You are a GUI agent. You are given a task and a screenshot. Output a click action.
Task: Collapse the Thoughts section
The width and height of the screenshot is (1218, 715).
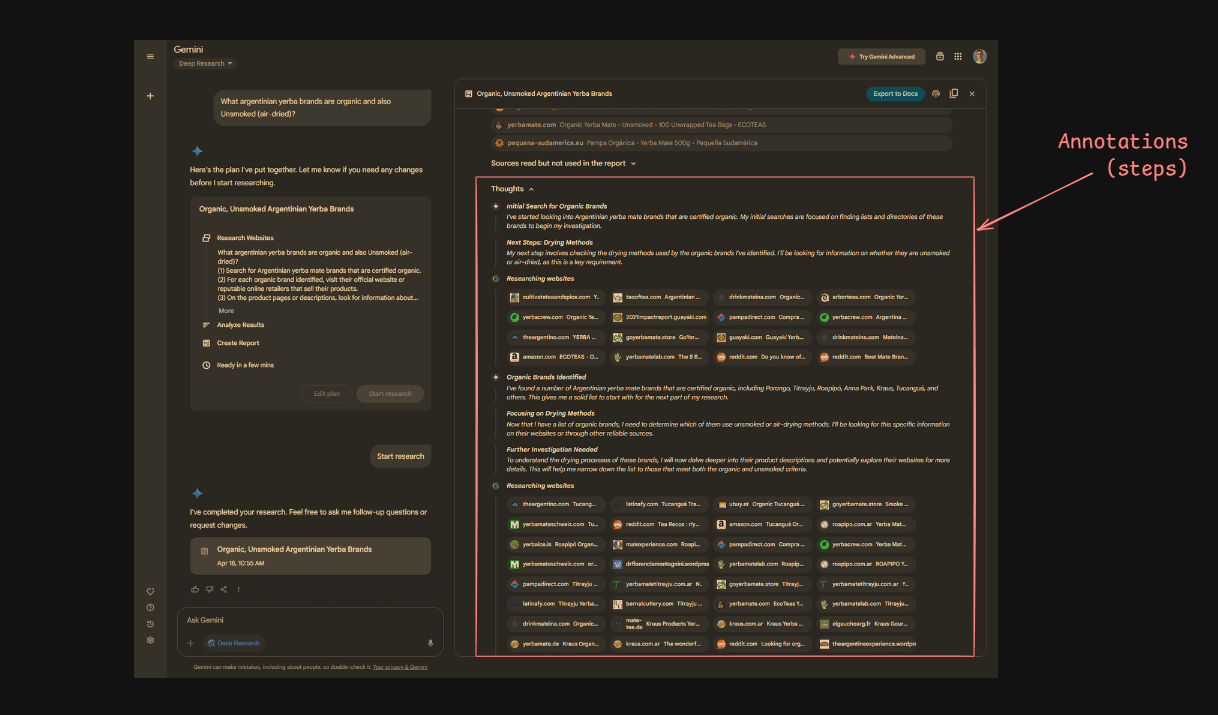point(510,188)
